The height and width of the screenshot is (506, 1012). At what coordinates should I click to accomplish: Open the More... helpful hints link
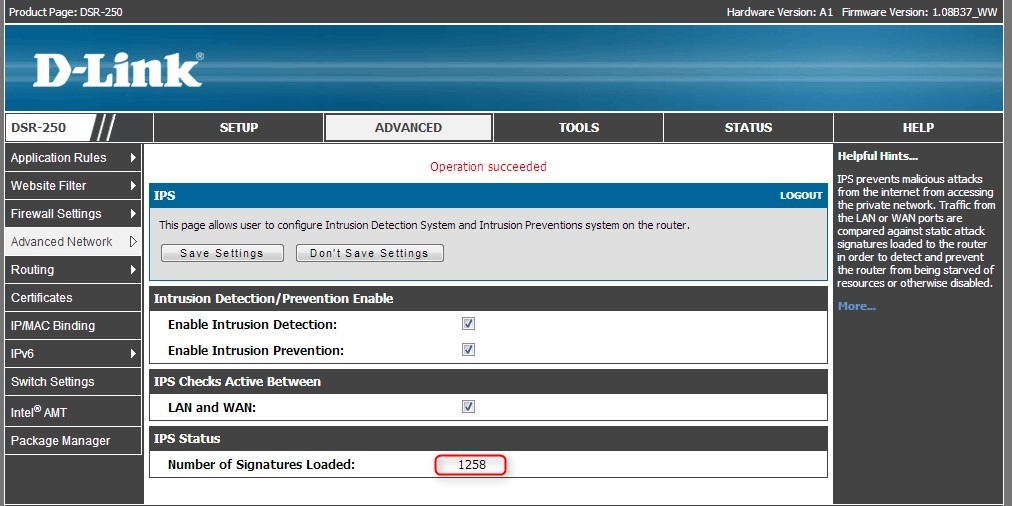(856, 306)
